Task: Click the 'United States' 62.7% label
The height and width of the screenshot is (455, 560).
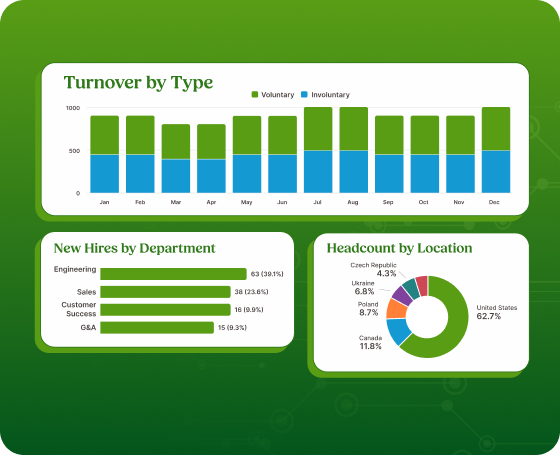Action: click(x=496, y=312)
